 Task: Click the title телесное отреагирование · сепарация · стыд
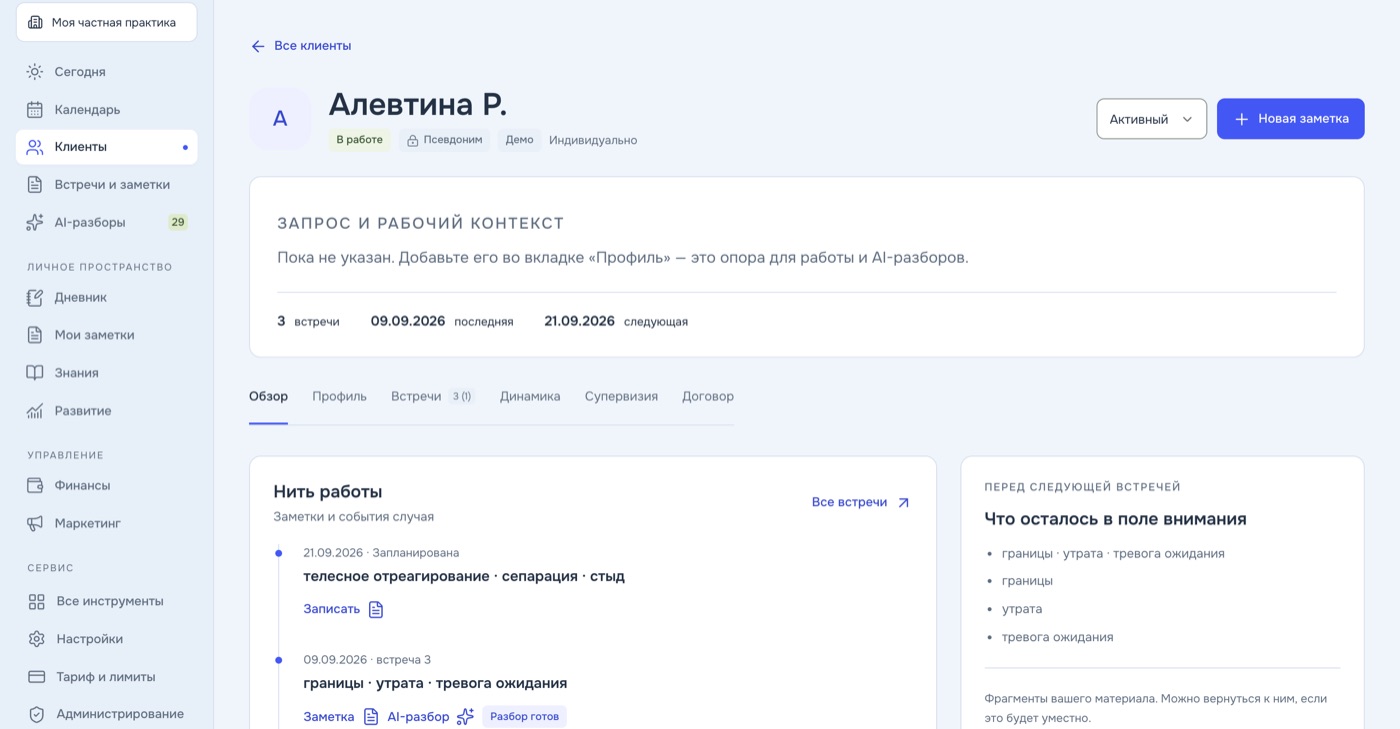[x=464, y=577]
